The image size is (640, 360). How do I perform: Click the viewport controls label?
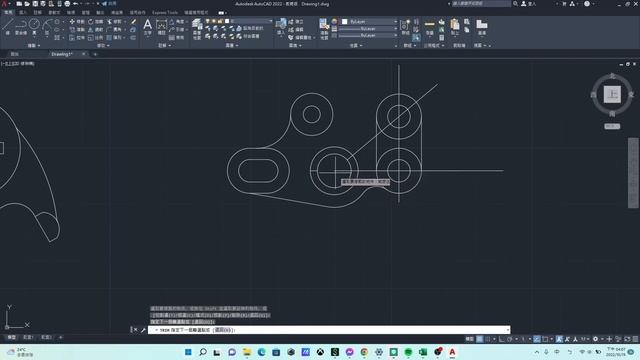point(18,64)
